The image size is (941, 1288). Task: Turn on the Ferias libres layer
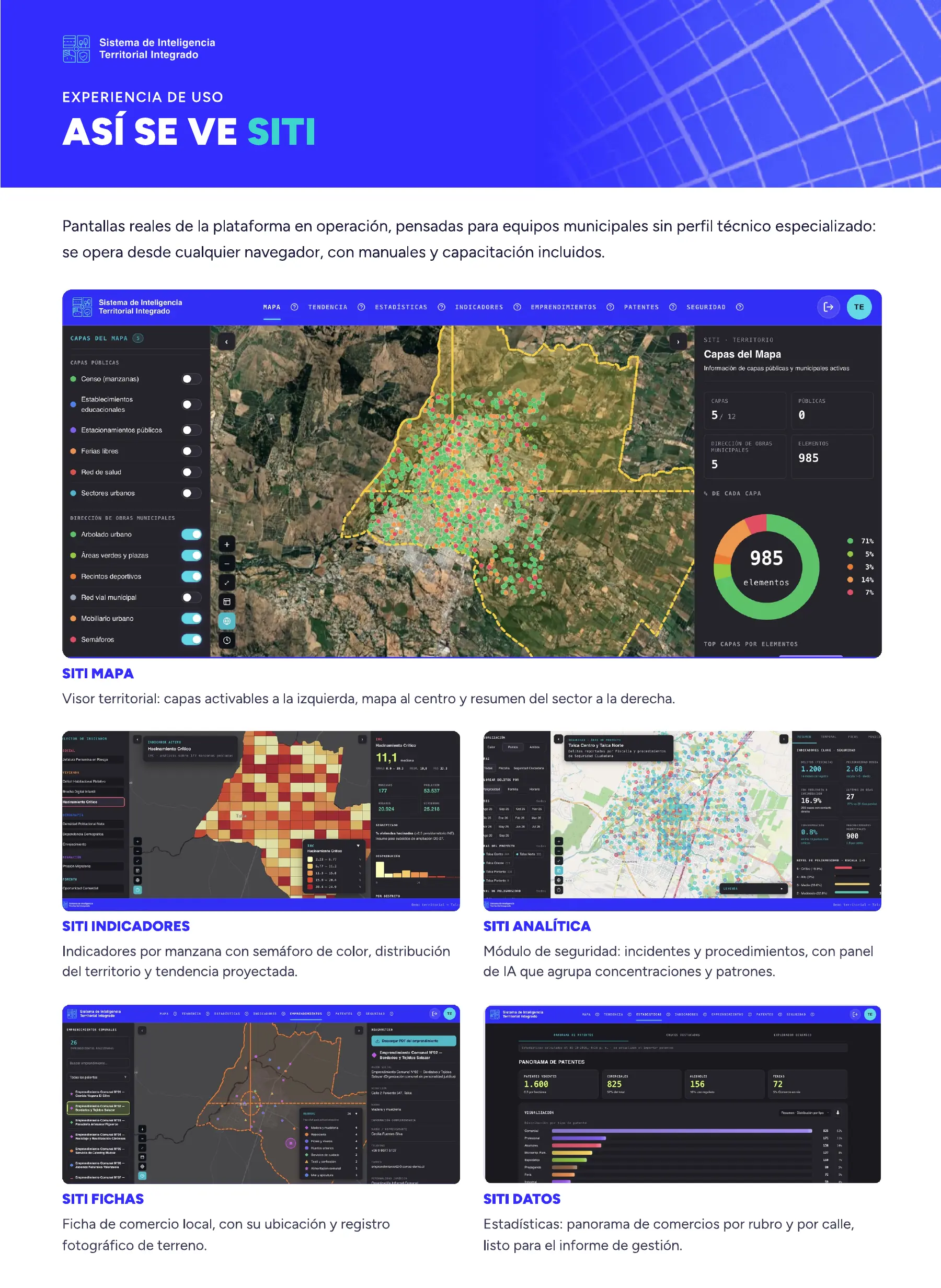191,451
